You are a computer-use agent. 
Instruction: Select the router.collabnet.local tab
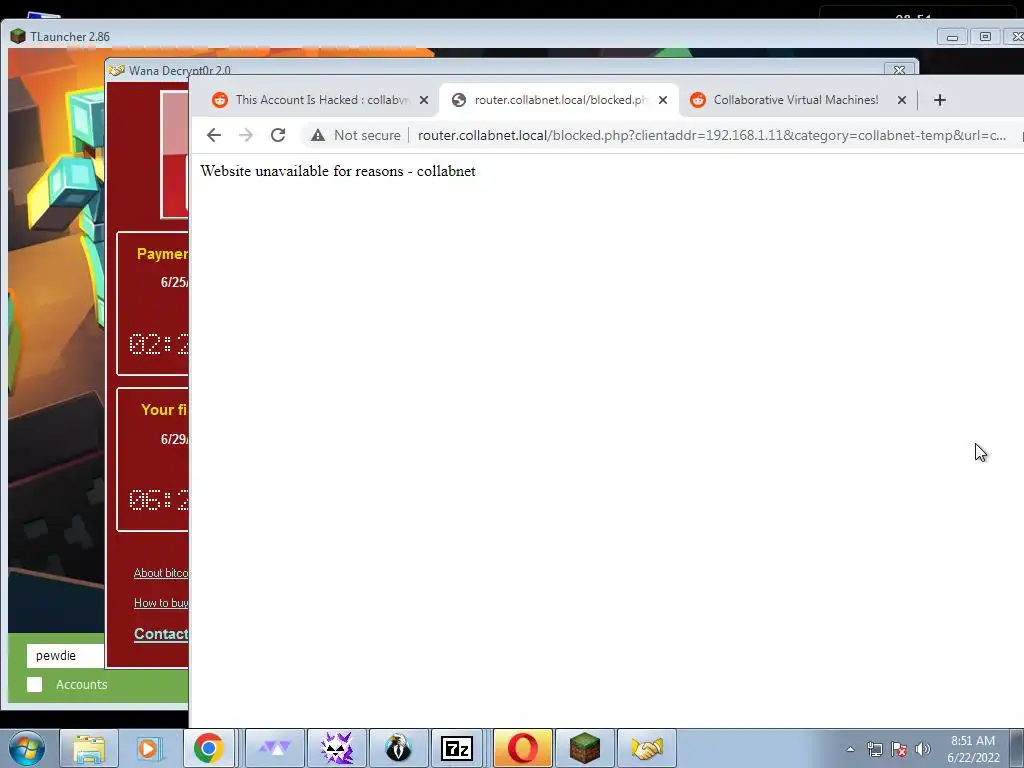point(560,100)
